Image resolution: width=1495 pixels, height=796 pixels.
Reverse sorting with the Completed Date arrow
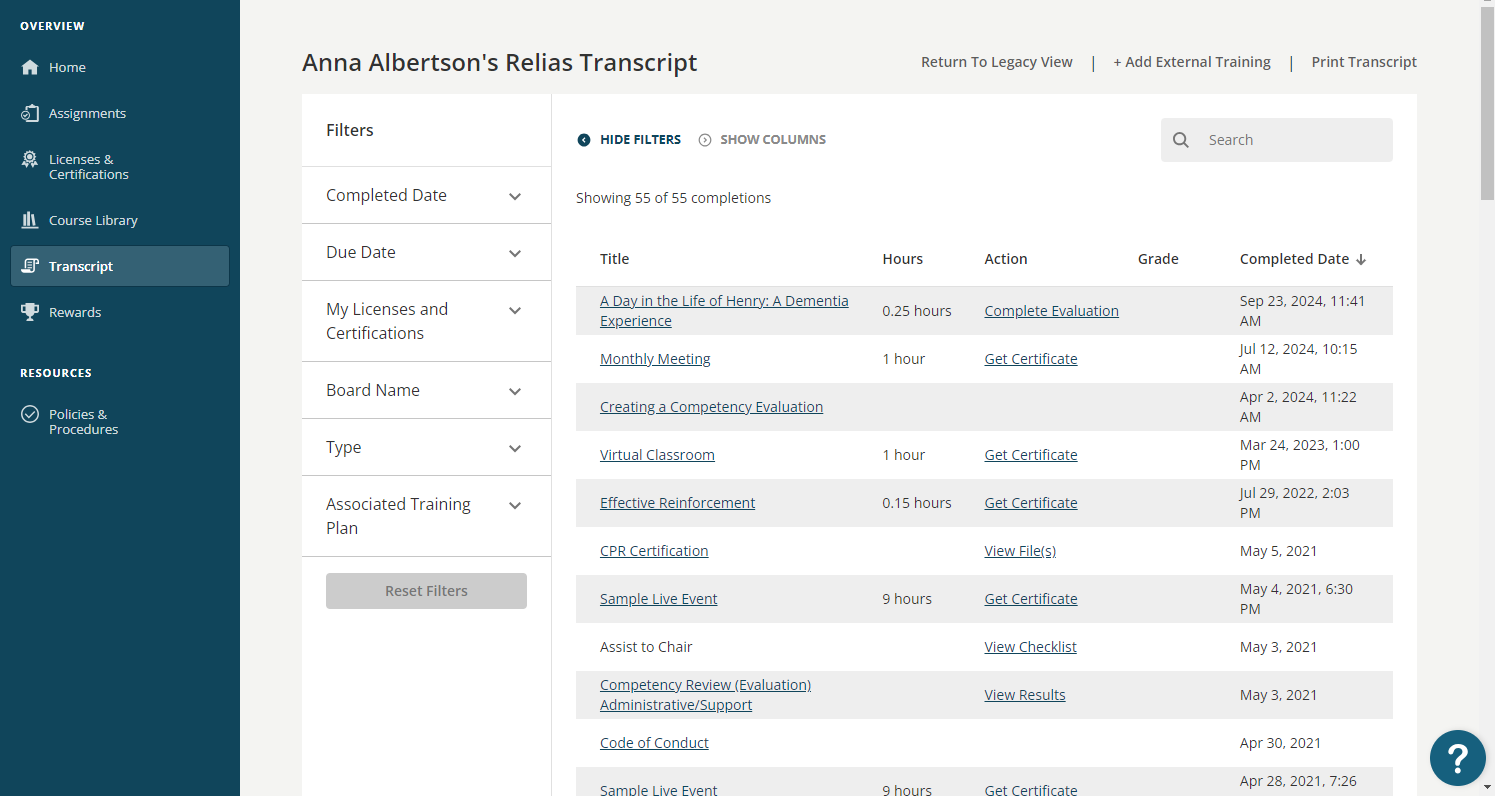[x=1362, y=259]
